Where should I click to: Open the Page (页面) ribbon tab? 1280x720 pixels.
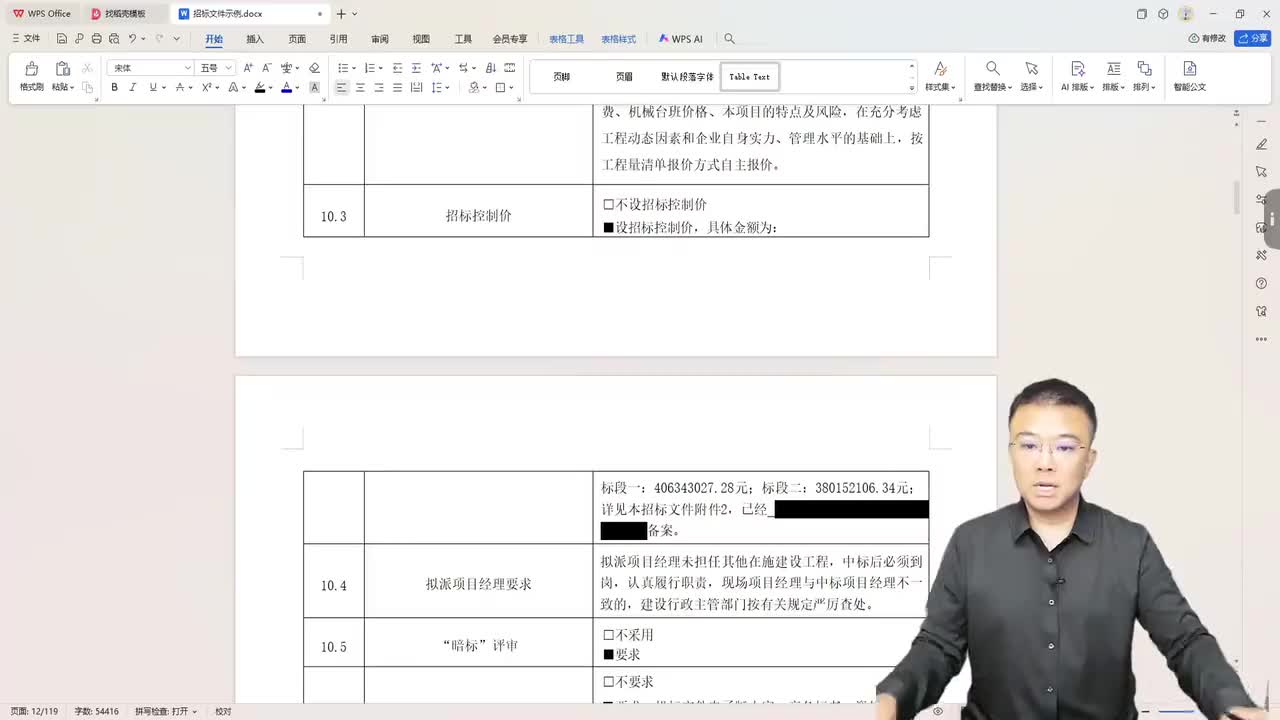point(297,39)
